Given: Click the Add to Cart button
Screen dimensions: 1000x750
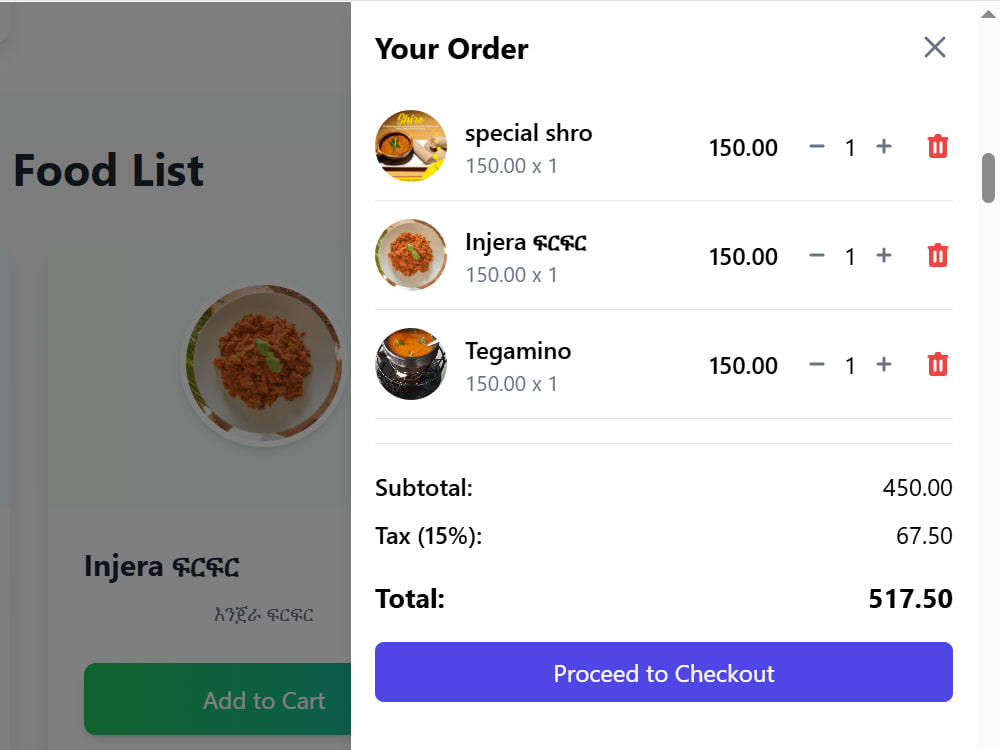Looking at the screenshot, I should (x=217, y=700).
